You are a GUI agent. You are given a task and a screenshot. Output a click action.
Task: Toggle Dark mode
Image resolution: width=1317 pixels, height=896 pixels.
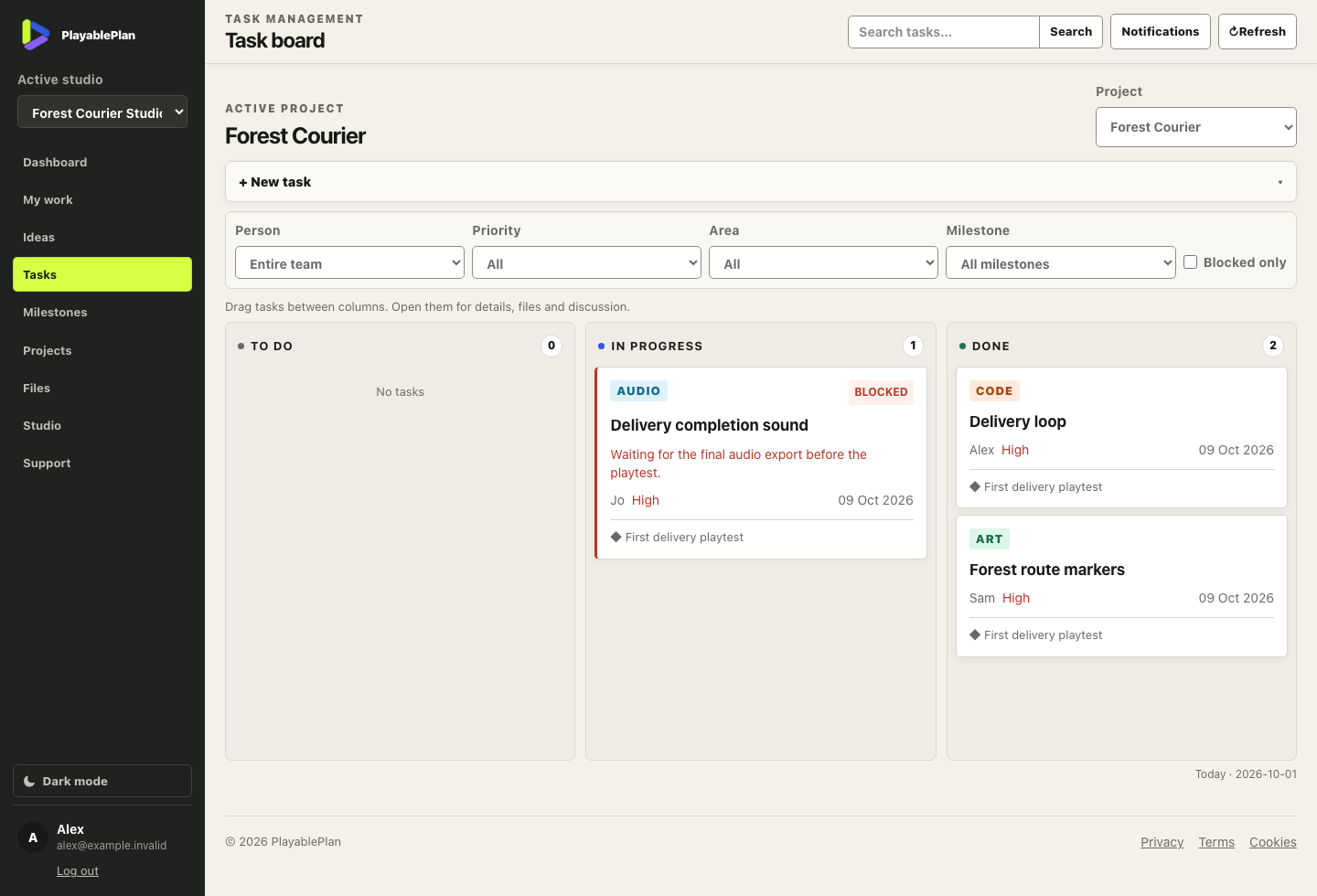(102, 781)
